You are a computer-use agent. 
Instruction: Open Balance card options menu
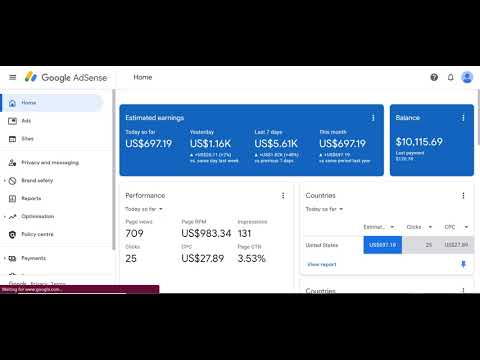(463, 118)
